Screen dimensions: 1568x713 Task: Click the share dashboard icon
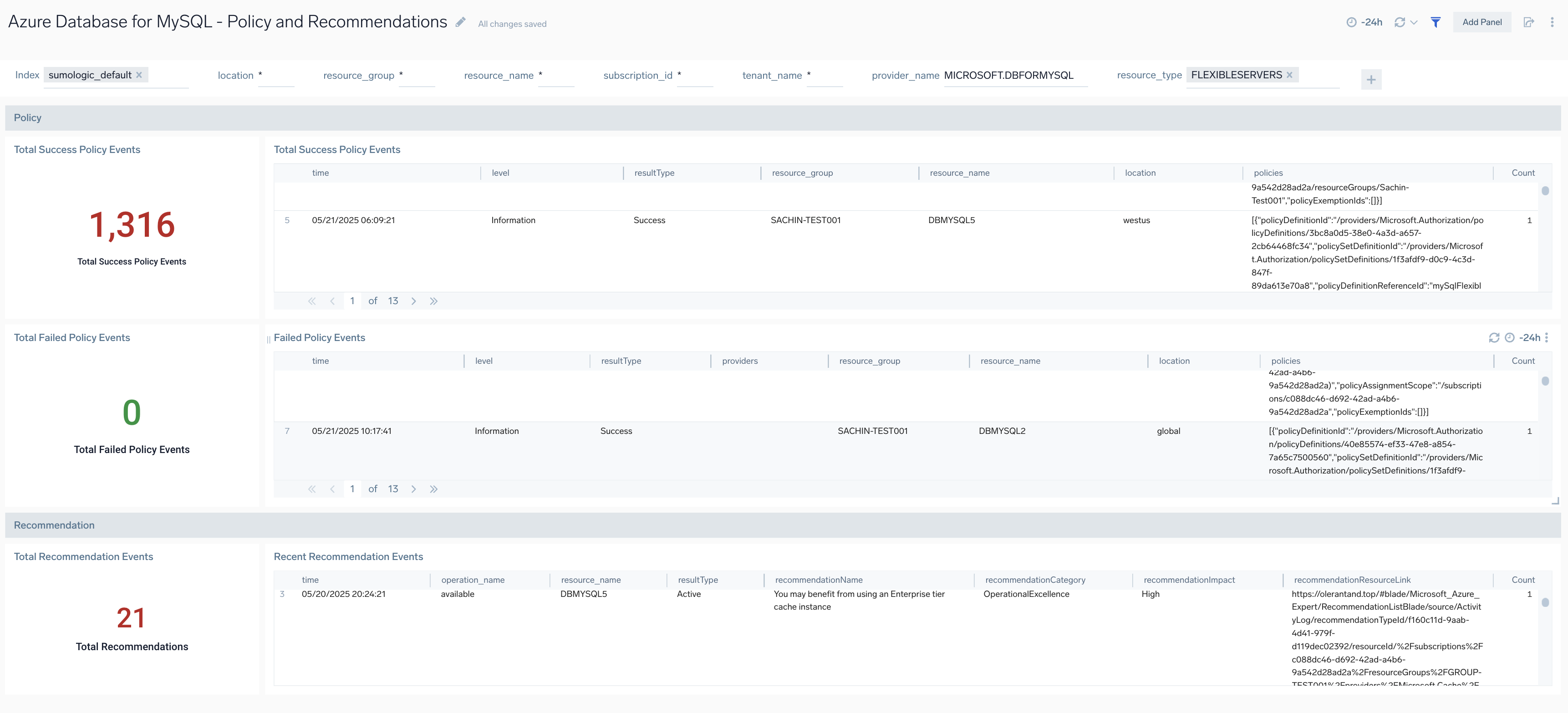click(1528, 22)
